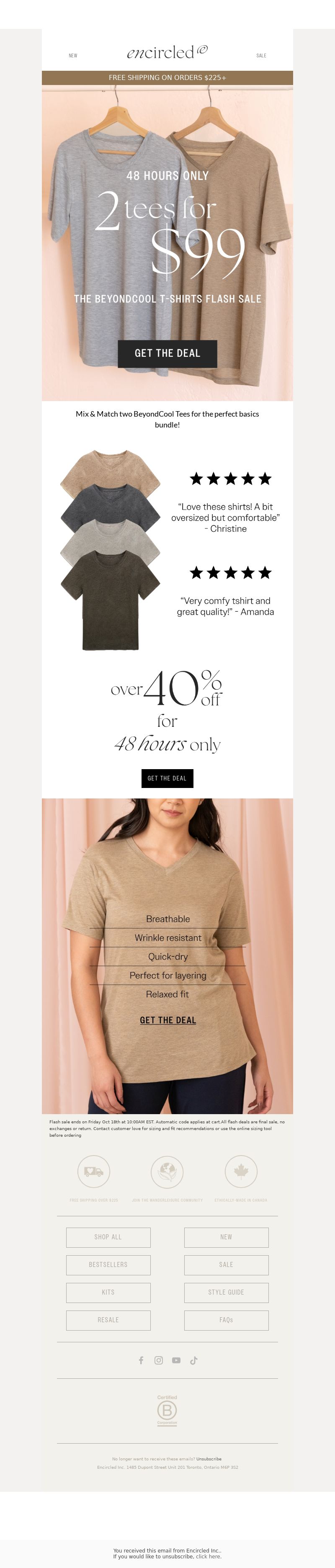Click the Encircled logo at top
Screen dimensions: 335x1568
(x=167, y=52)
